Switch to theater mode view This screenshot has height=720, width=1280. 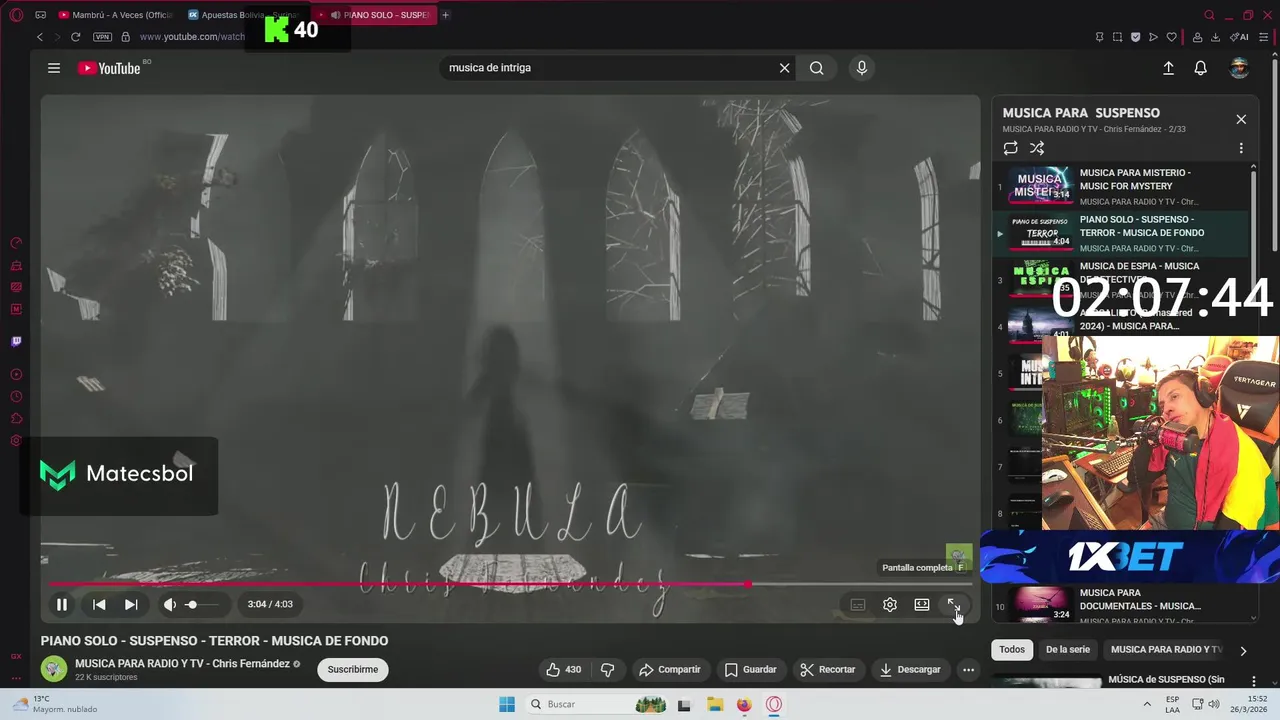pyautogui.click(x=921, y=604)
